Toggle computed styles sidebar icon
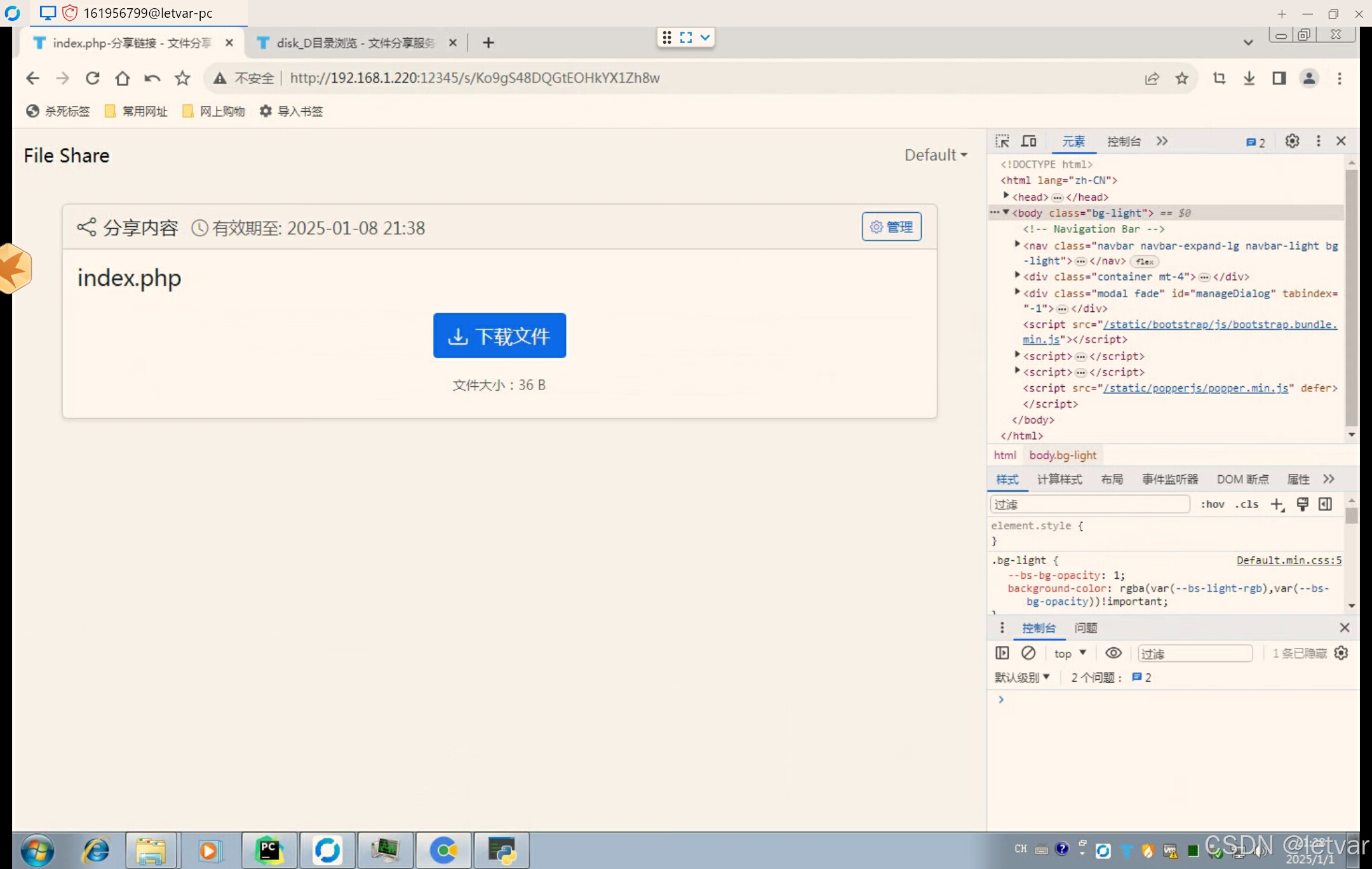The width and height of the screenshot is (1372, 869). [x=1325, y=504]
